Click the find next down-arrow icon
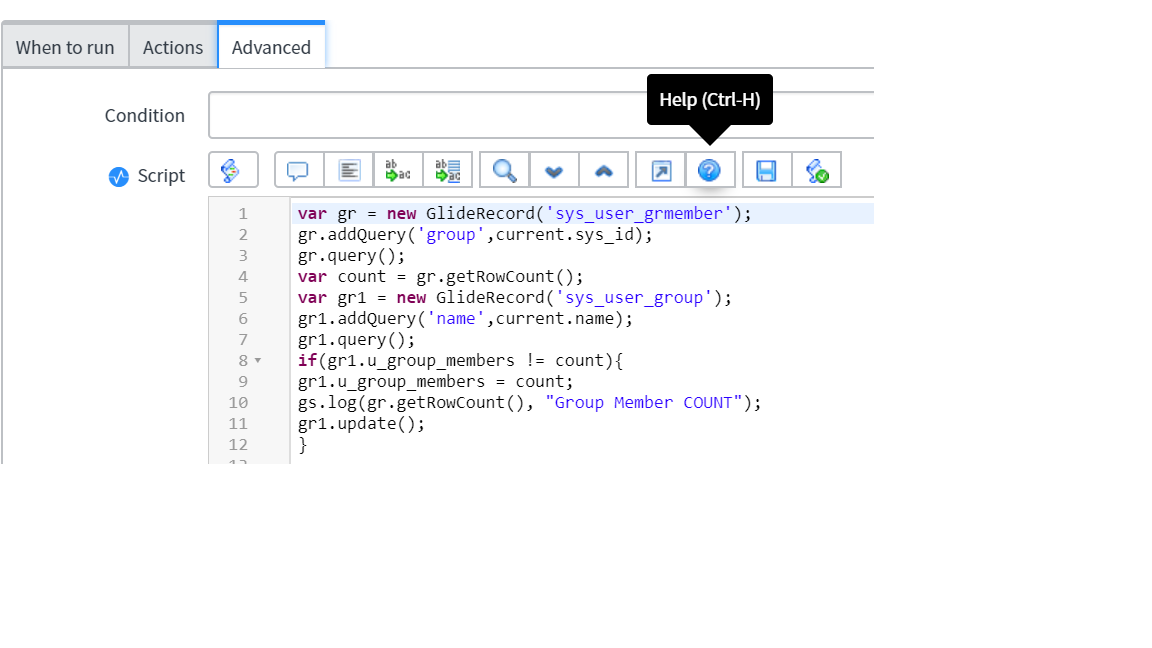The height and width of the screenshot is (648, 1152). coord(554,170)
